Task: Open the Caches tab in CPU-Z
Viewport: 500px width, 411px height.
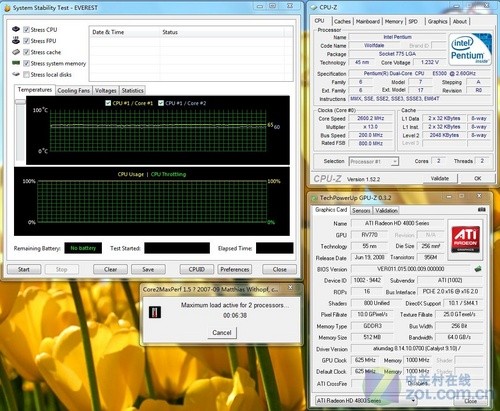Action: (x=342, y=21)
